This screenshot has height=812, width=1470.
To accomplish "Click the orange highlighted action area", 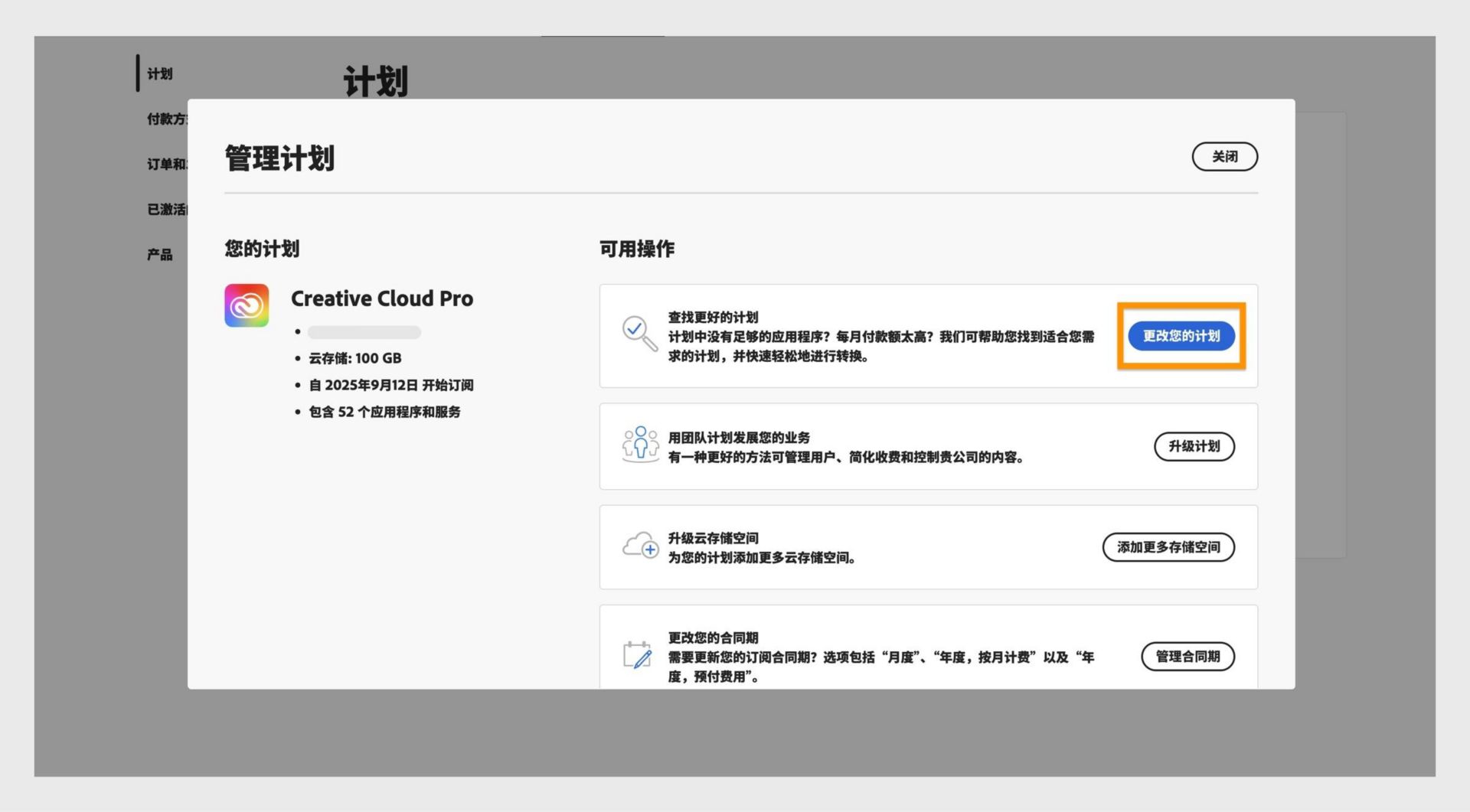I will [1181, 336].
